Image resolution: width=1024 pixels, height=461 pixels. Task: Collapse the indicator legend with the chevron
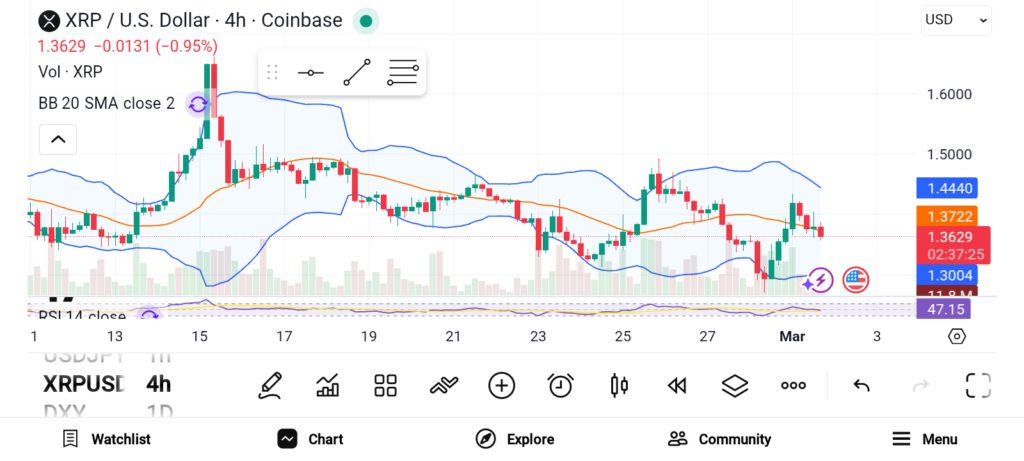[x=58, y=139]
